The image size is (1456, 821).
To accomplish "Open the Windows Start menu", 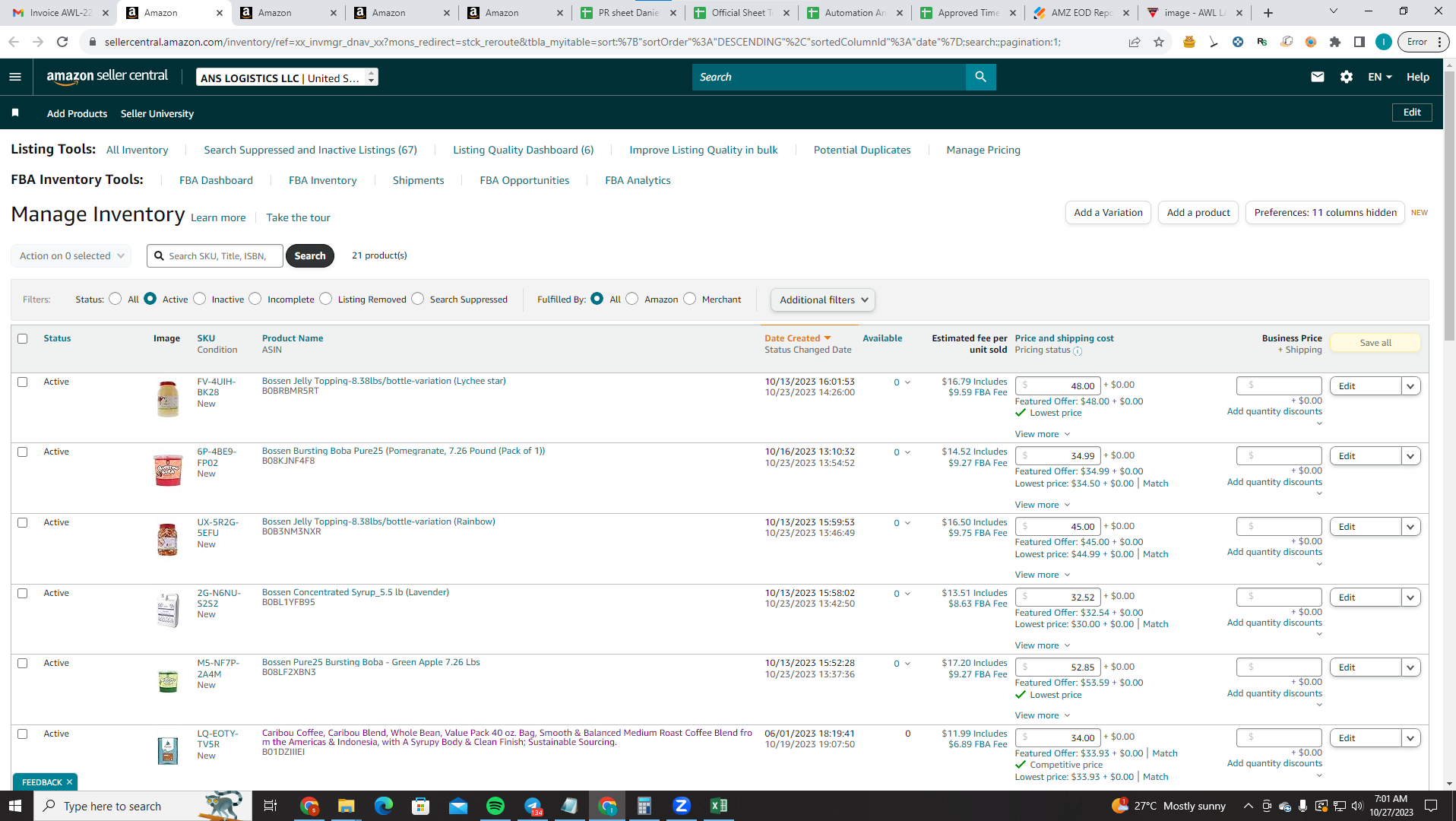I will (x=16, y=806).
